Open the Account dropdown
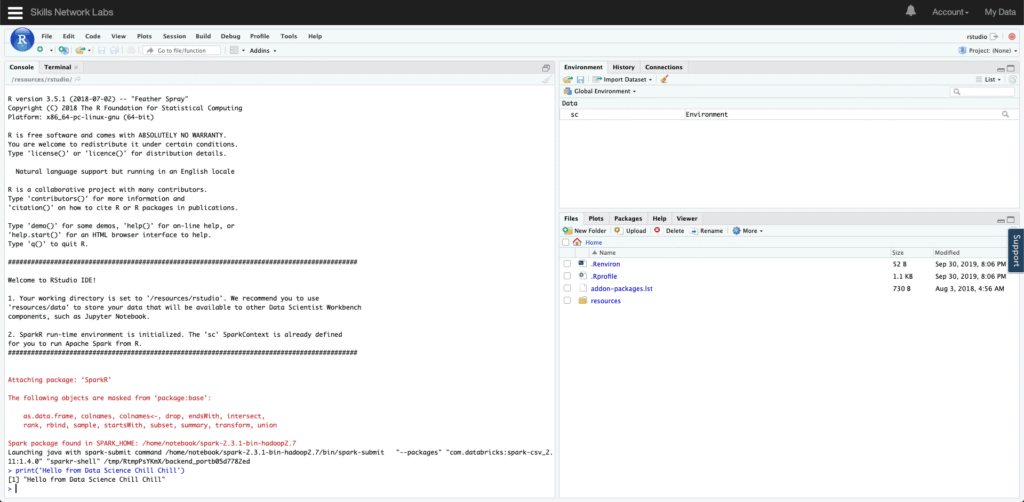Image resolution: width=1024 pixels, height=502 pixels. (950, 12)
